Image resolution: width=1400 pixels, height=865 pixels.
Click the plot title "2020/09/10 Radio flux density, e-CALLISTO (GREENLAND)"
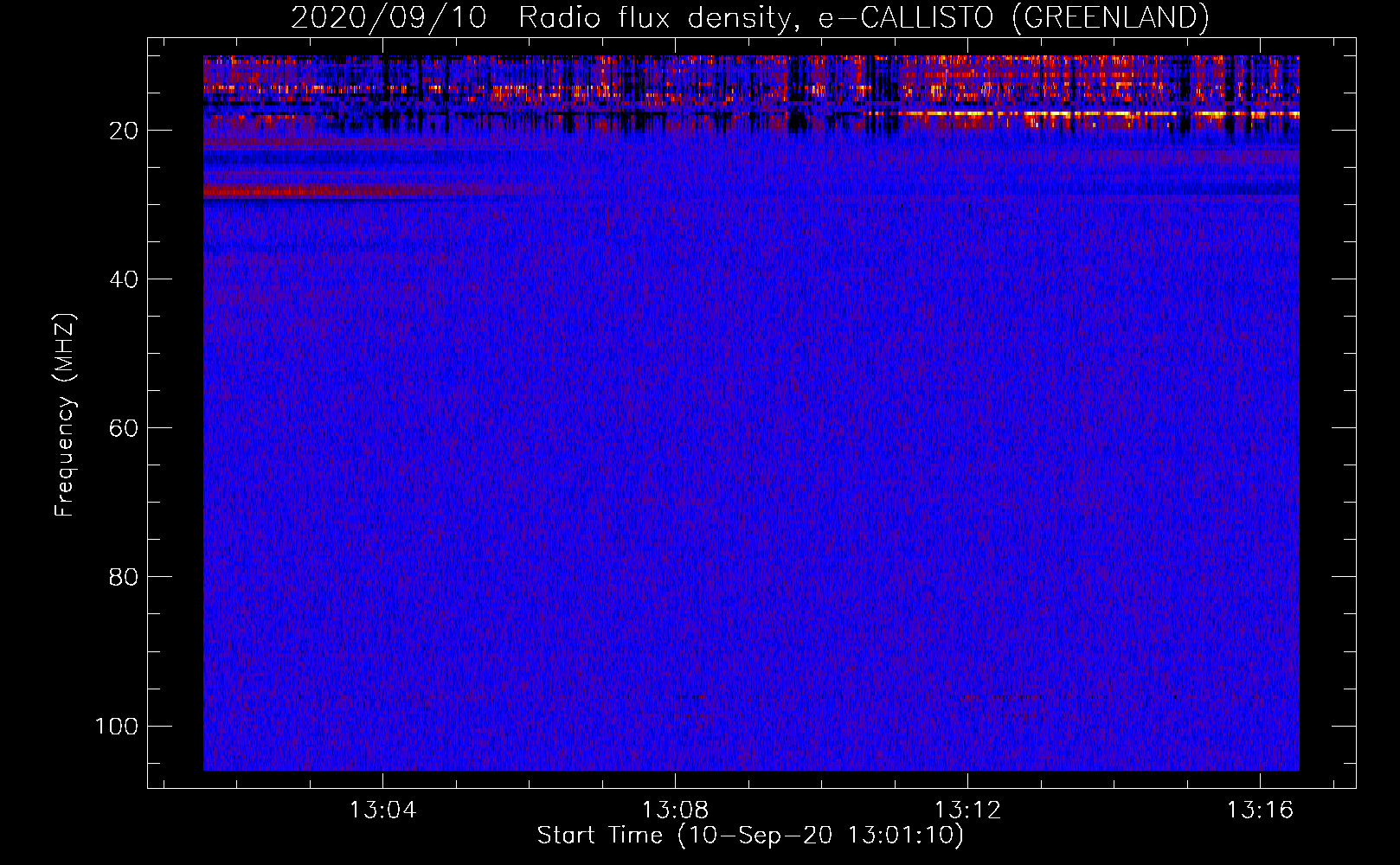(750, 17)
